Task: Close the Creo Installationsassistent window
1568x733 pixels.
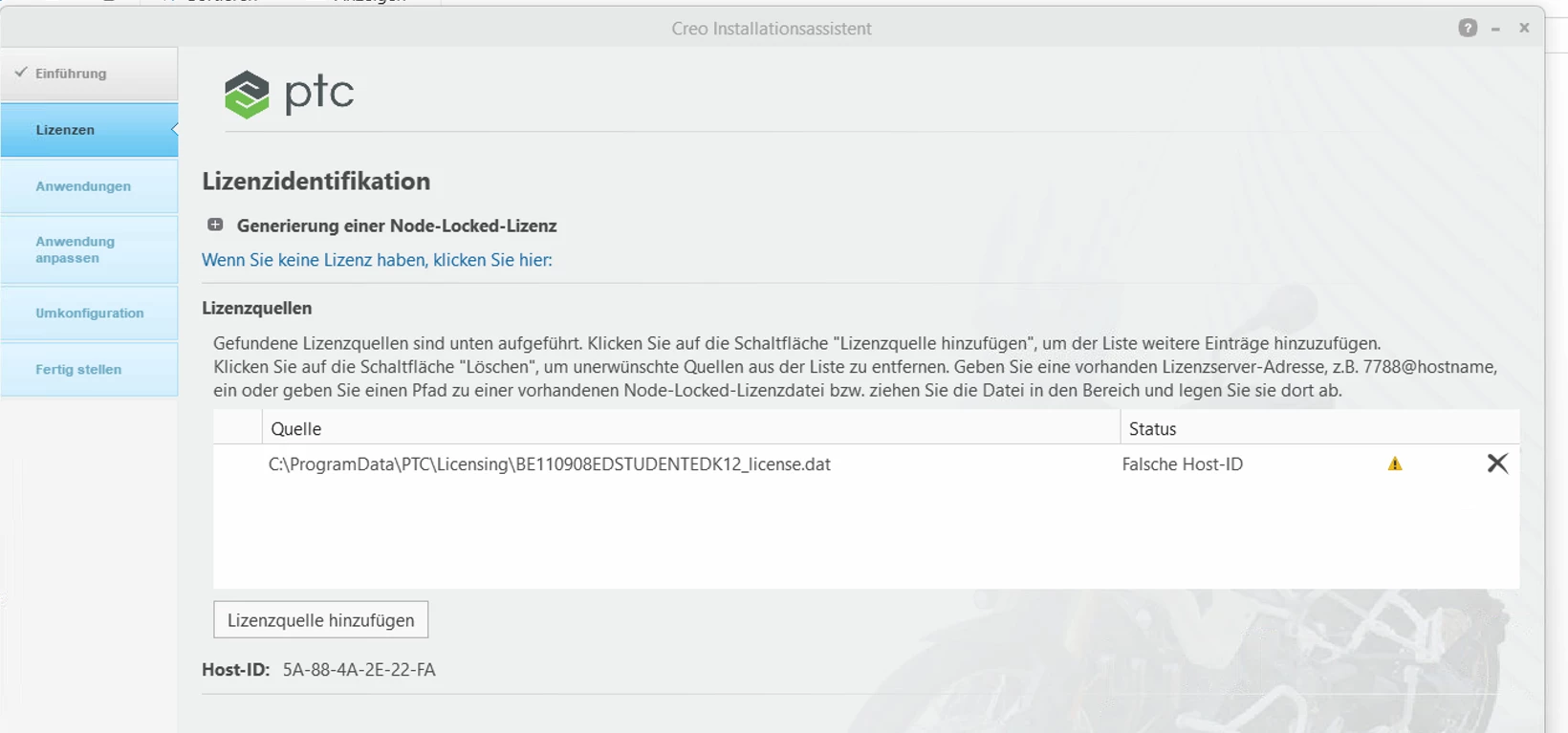Action: pos(1524,28)
